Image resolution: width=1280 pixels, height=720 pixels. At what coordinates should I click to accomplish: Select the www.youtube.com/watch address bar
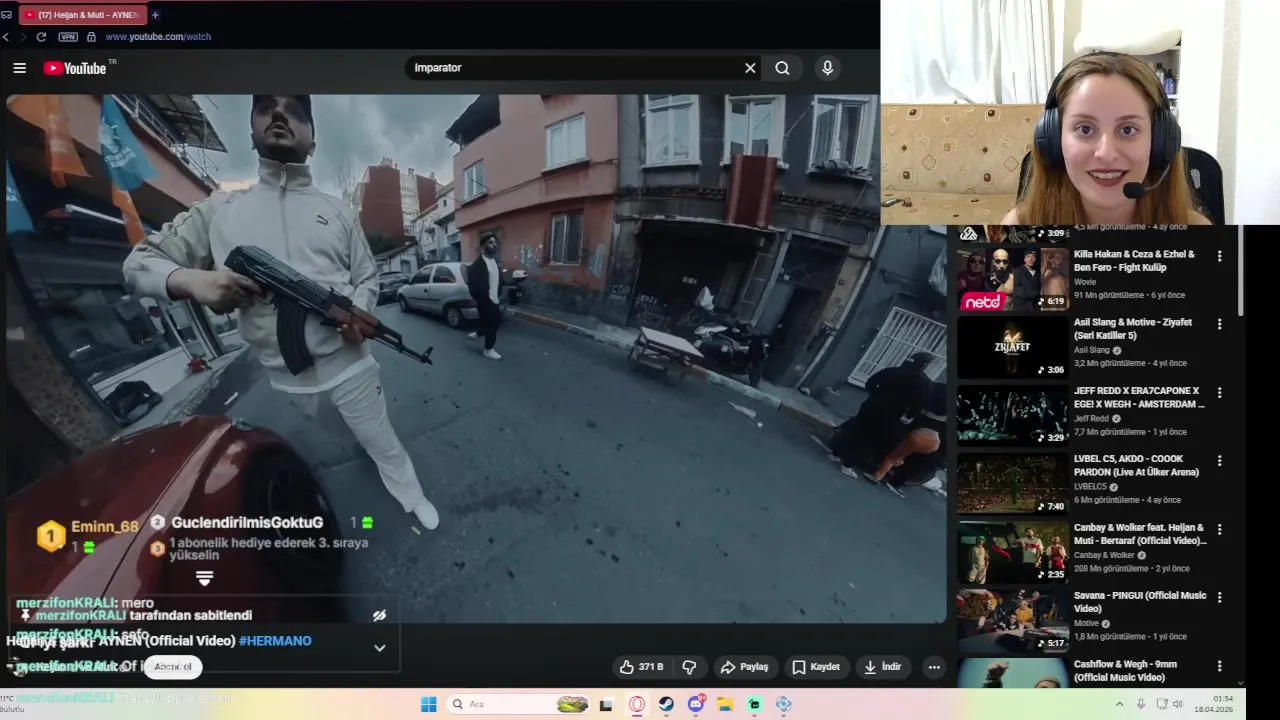tap(158, 37)
